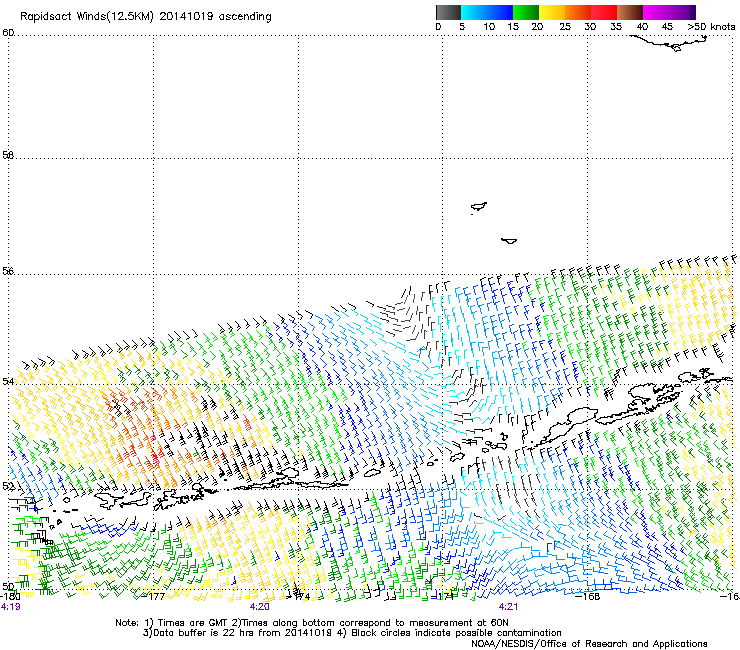Image resolution: width=740 pixels, height=650 pixels.
Task: Click the gray 0-5 knots legend segment
Action: coord(448,12)
